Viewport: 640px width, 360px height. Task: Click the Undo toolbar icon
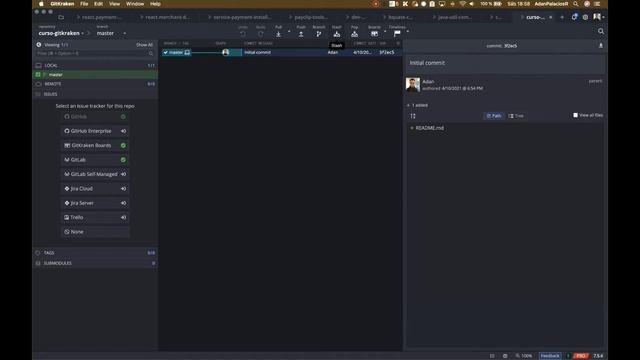click(x=243, y=34)
